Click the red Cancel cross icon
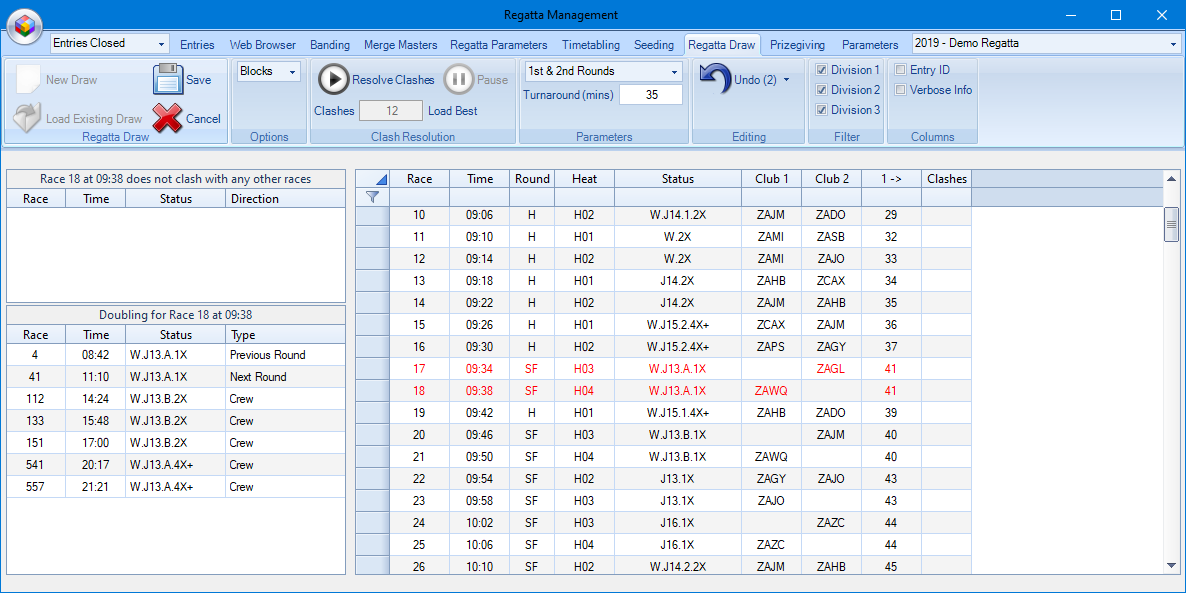Screen dimensions: 1186x593 point(169,117)
